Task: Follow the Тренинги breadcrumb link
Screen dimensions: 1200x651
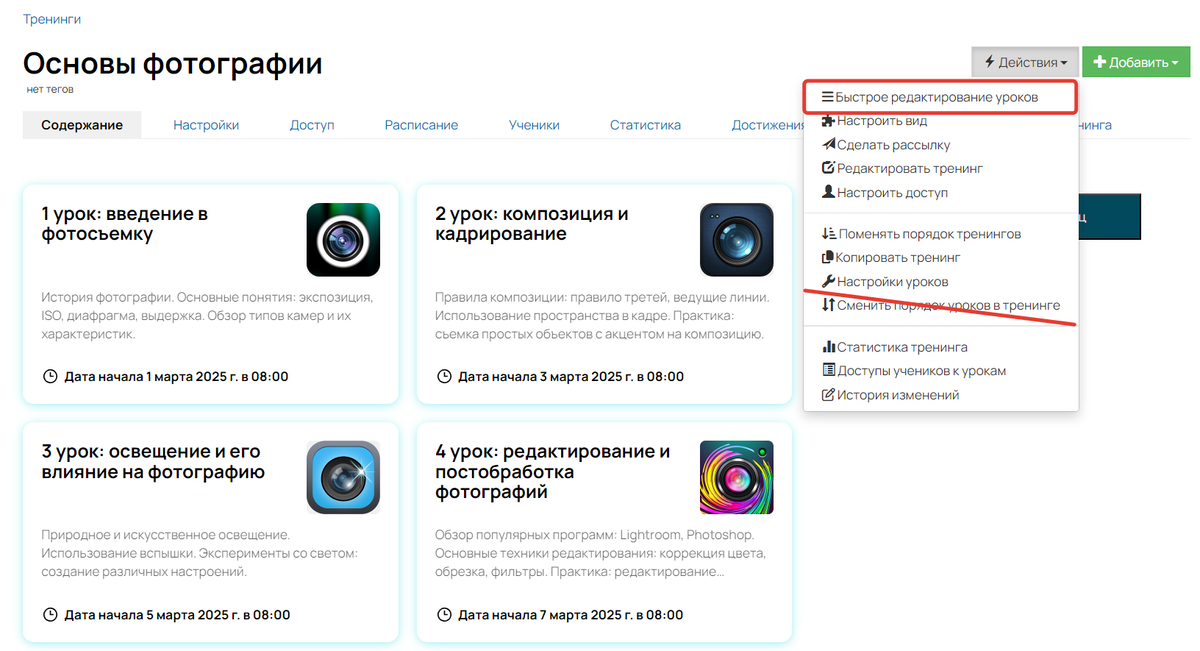Action: (x=52, y=19)
